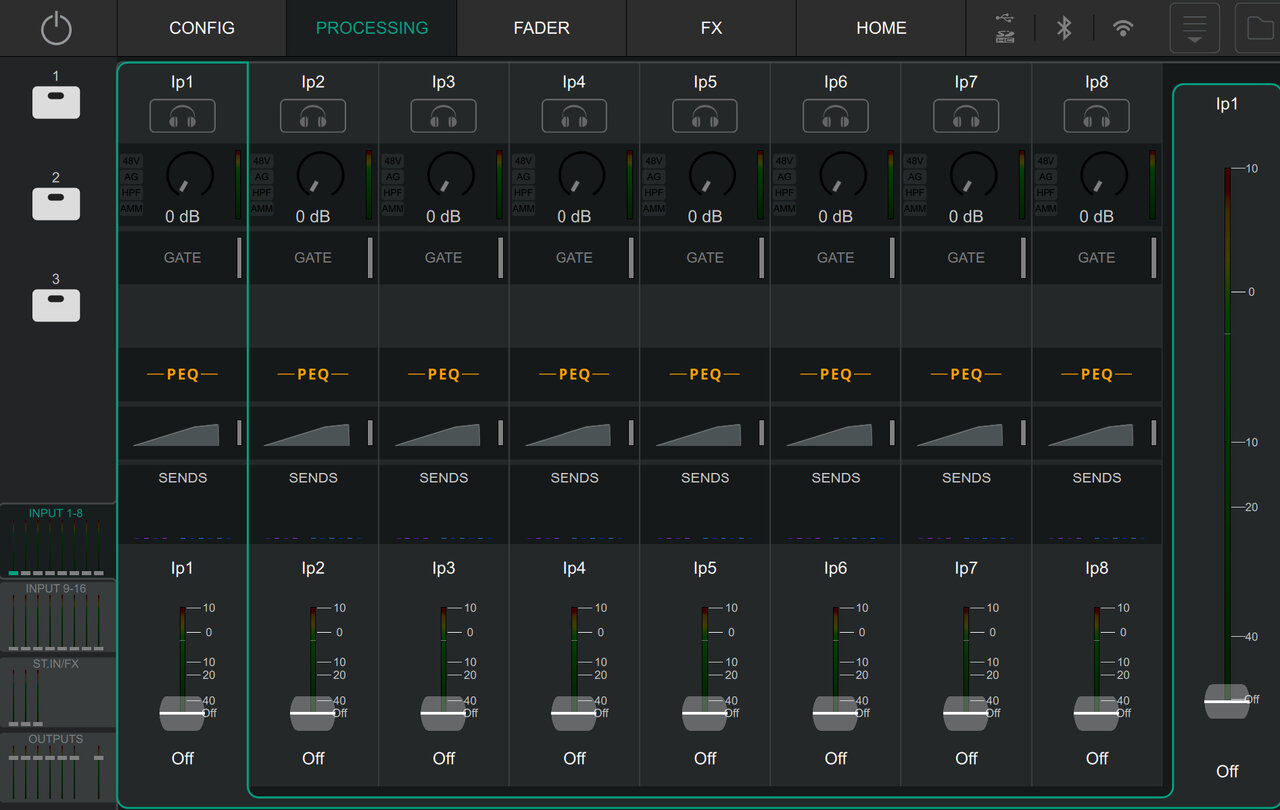The height and width of the screenshot is (810, 1280).
Task: Click the Ip1 channel fader handle
Action: (182, 714)
